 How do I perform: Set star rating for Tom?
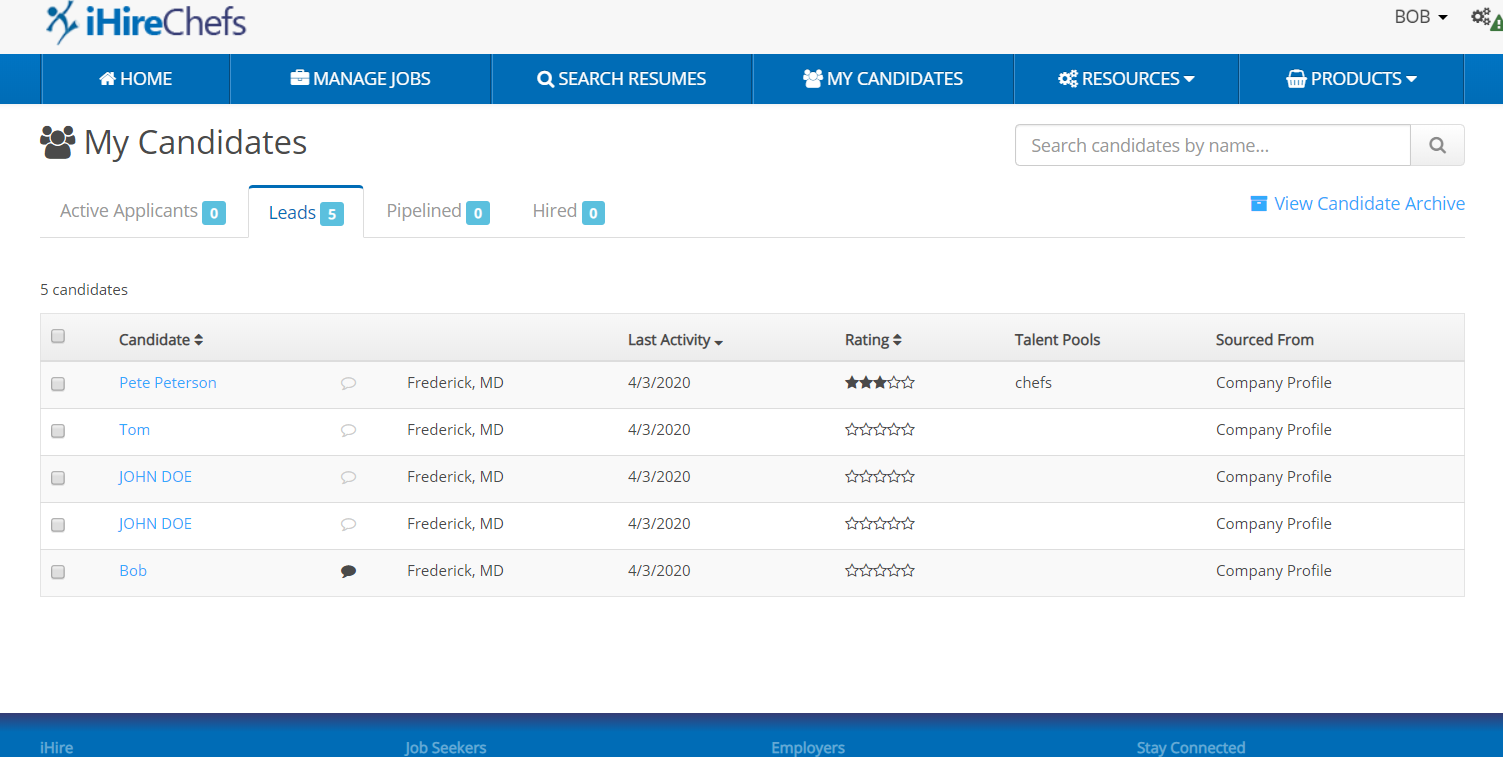pyautogui.click(x=880, y=430)
